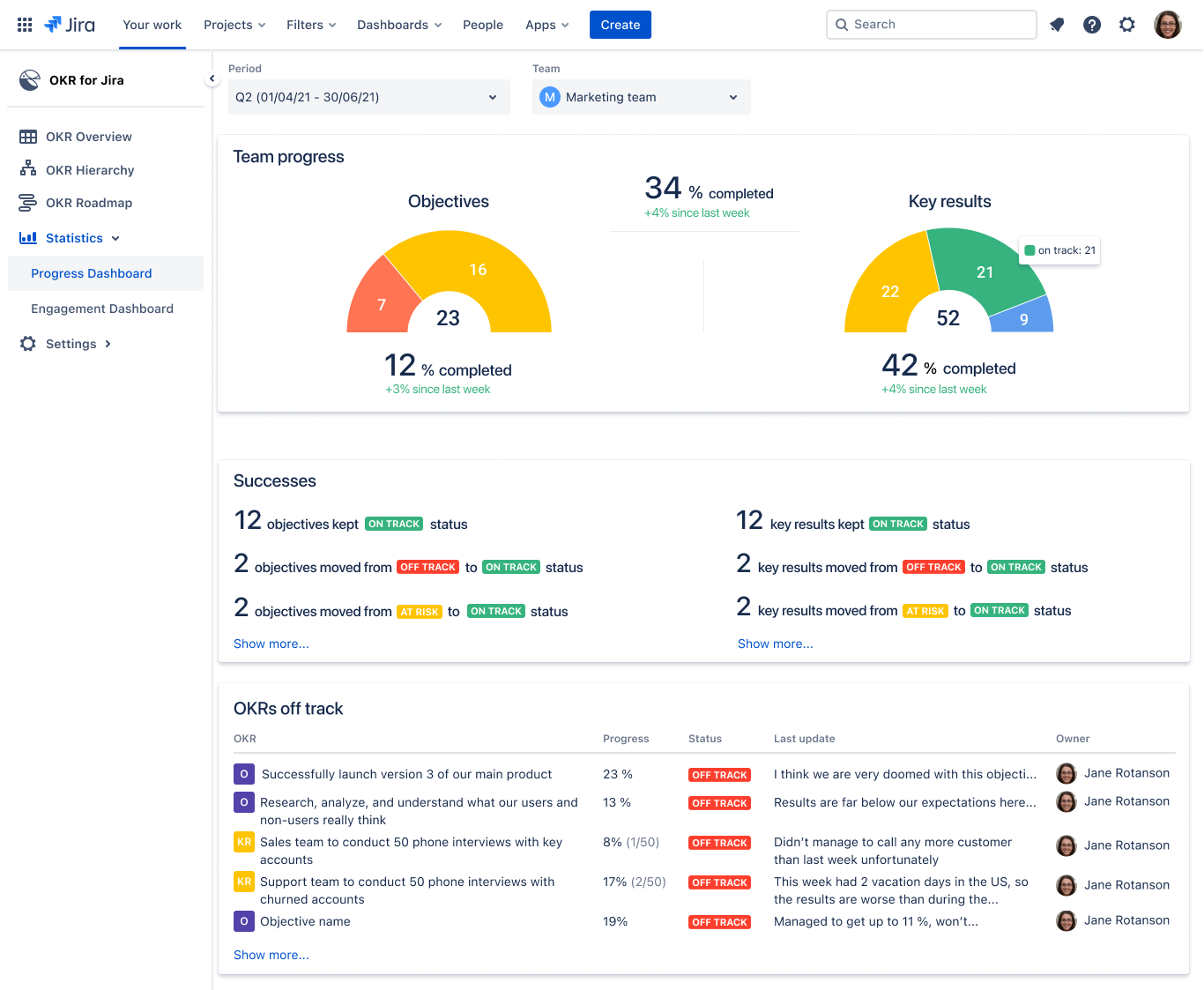
Task: Switch to the Engagement Dashboard
Action: (102, 309)
